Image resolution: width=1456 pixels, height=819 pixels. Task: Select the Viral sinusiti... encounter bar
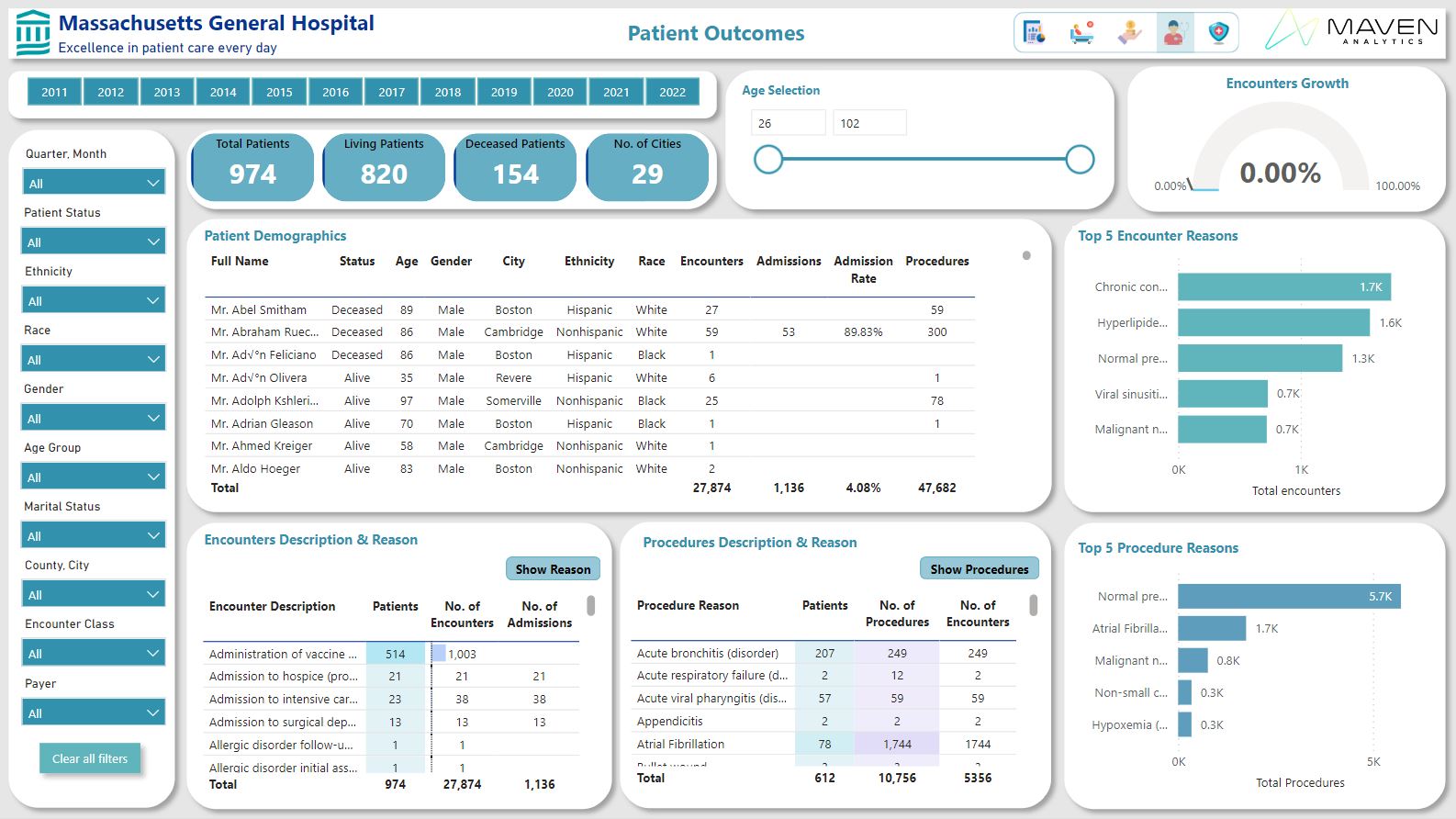(x=1223, y=394)
